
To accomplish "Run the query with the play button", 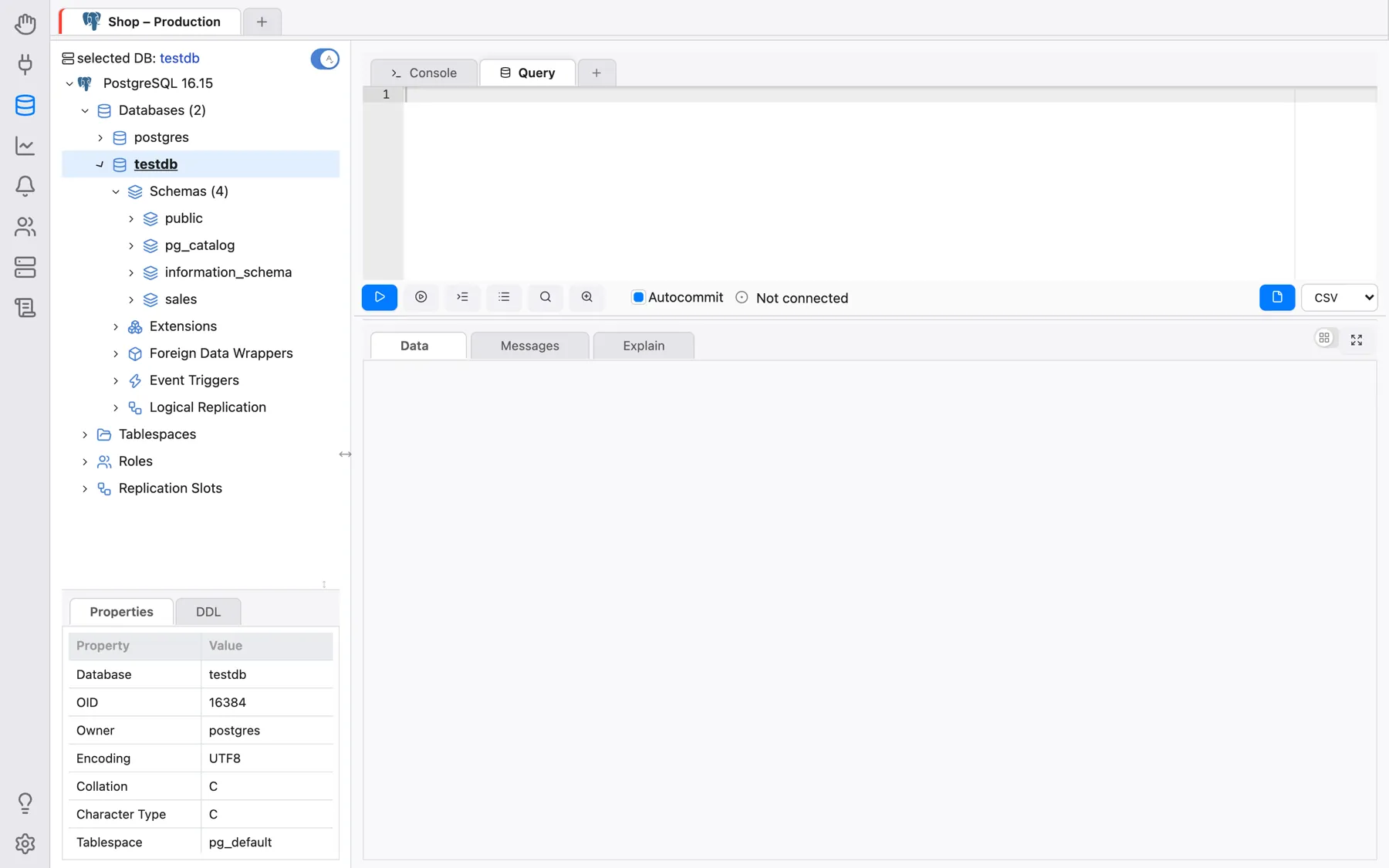I will 380,297.
